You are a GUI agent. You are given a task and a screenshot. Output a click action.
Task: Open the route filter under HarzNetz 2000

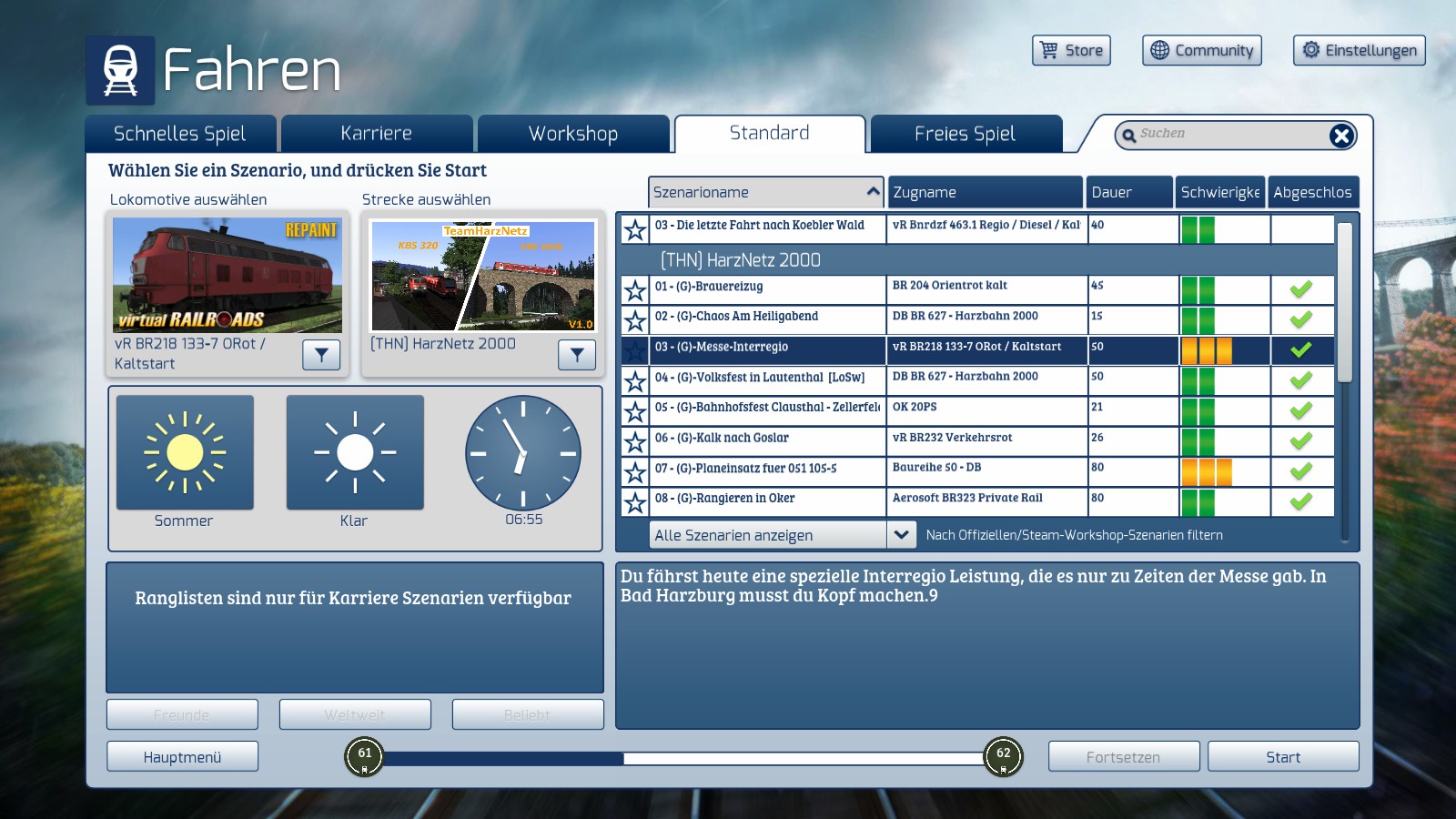[x=577, y=355]
